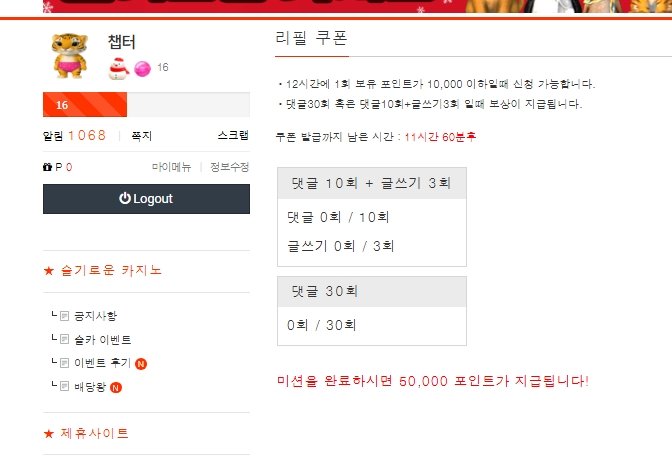Image resolution: width=672 pixels, height=462 pixels.
Task: Click the orange level 16 progress bar
Action: coord(85,105)
